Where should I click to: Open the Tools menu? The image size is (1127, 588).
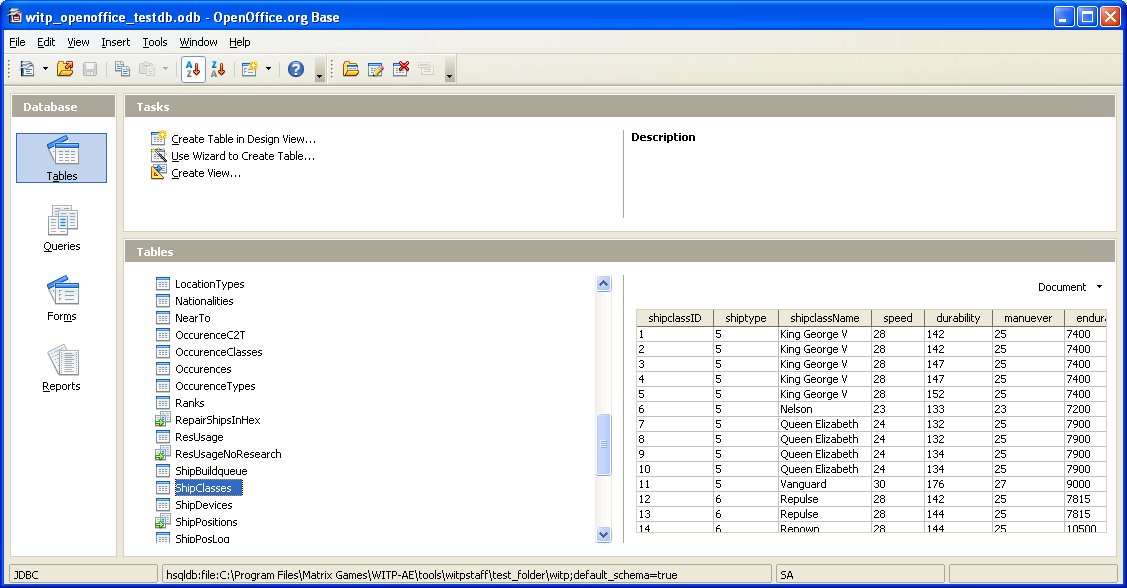click(x=155, y=42)
